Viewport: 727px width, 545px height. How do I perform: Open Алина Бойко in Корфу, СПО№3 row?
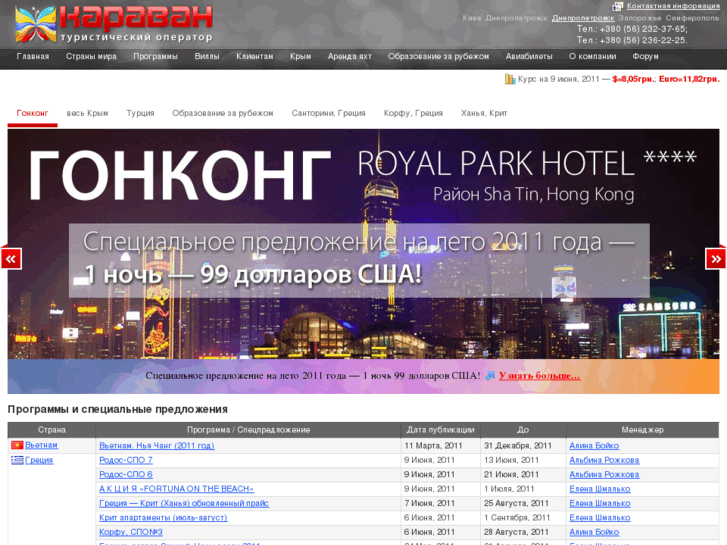pyautogui.click(x=594, y=532)
